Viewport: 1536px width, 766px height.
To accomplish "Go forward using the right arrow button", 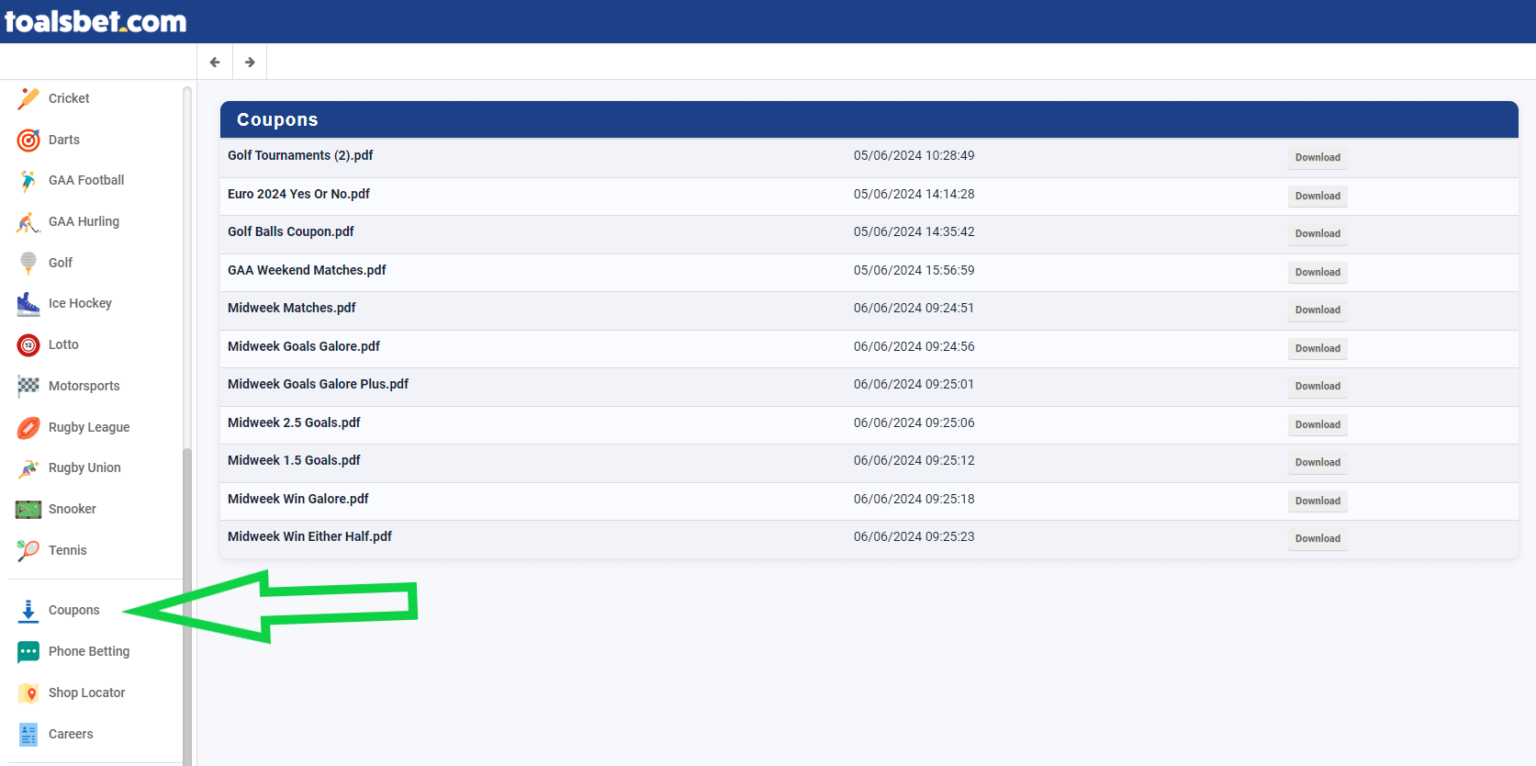I will (x=250, y=62).
